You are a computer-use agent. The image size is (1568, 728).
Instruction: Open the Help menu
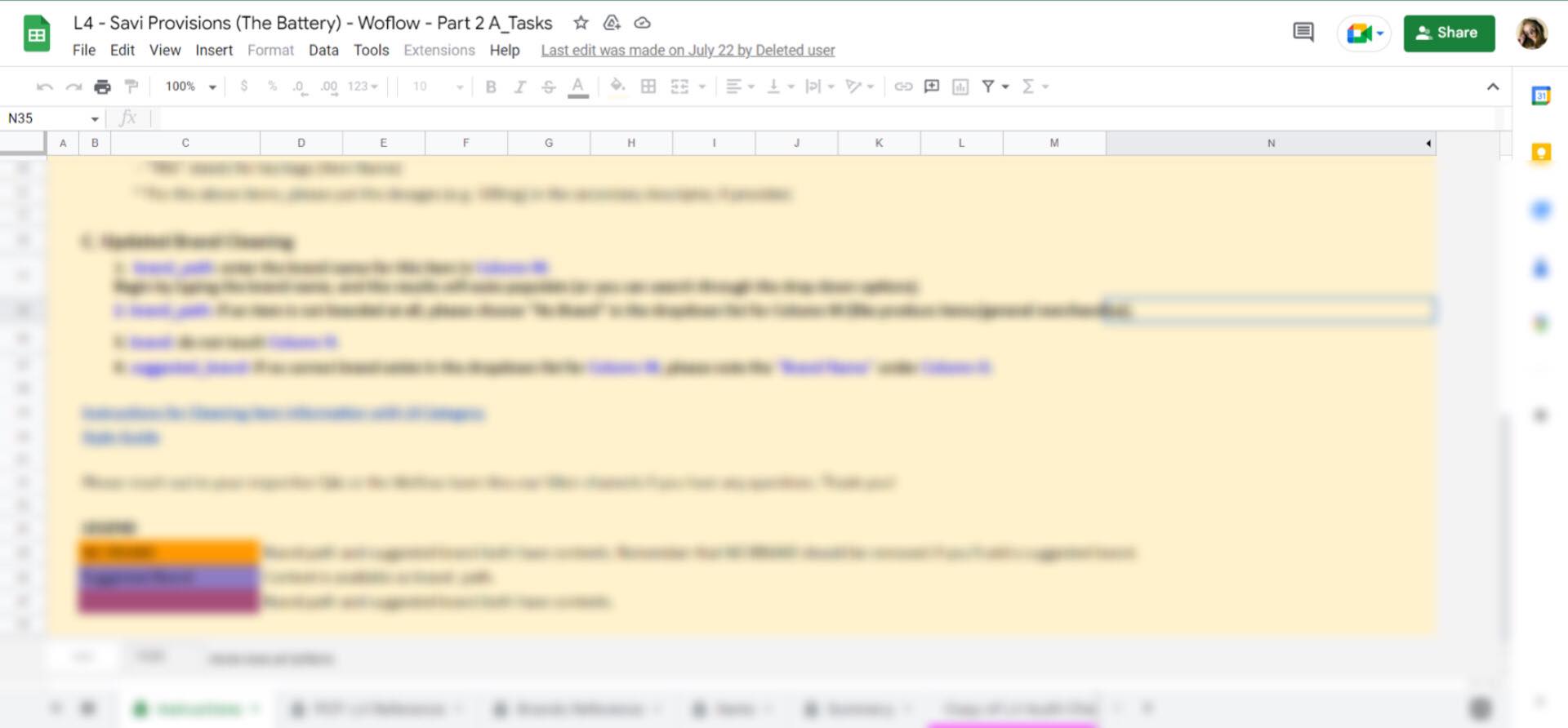click(x=505, y=50)
